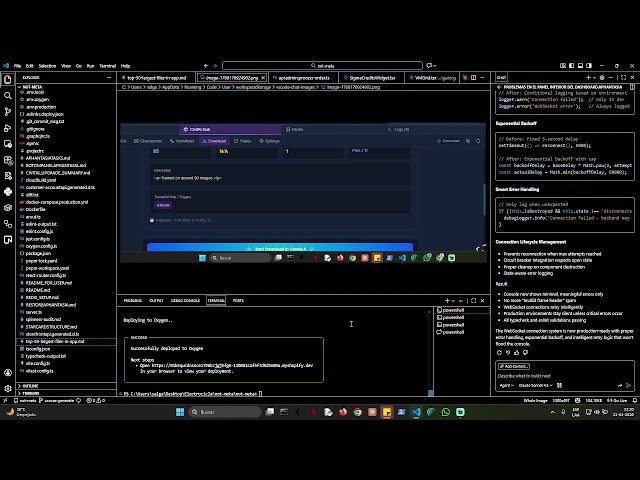Open Firefox from the Windows taskbar
The width and height of the screenshot is (640, 480).
click(343, 412)
